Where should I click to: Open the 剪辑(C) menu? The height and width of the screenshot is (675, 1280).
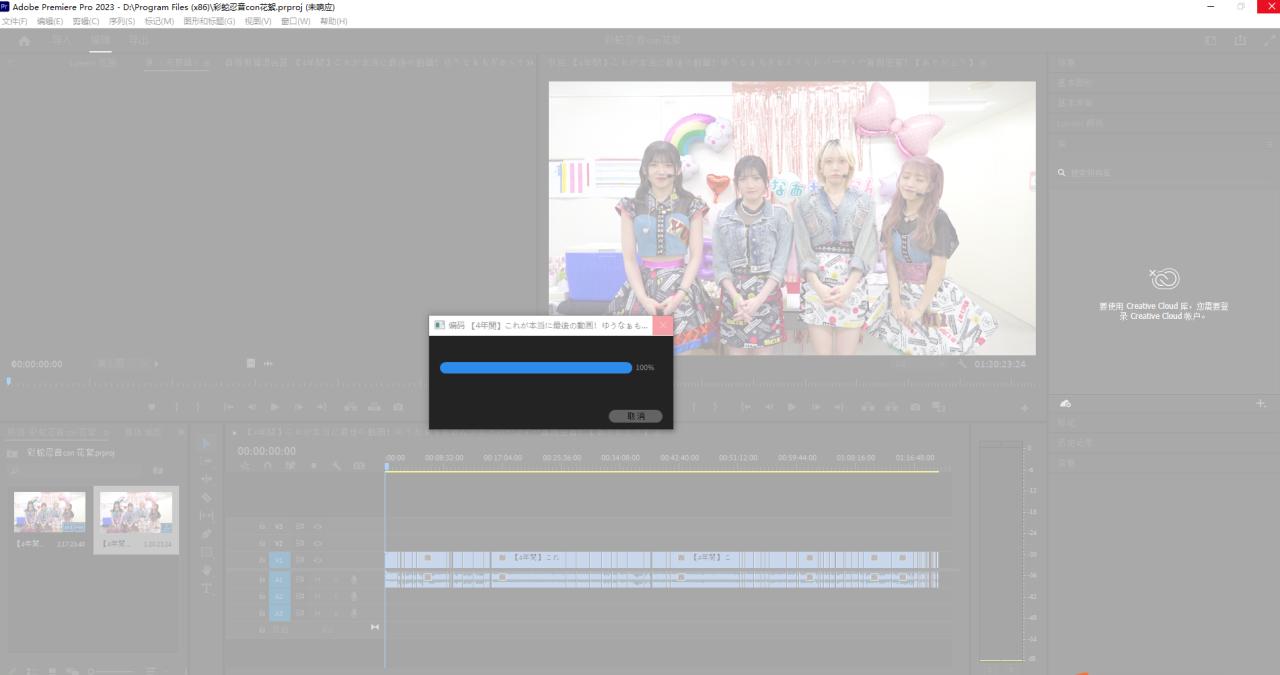(x=86, y=21)
